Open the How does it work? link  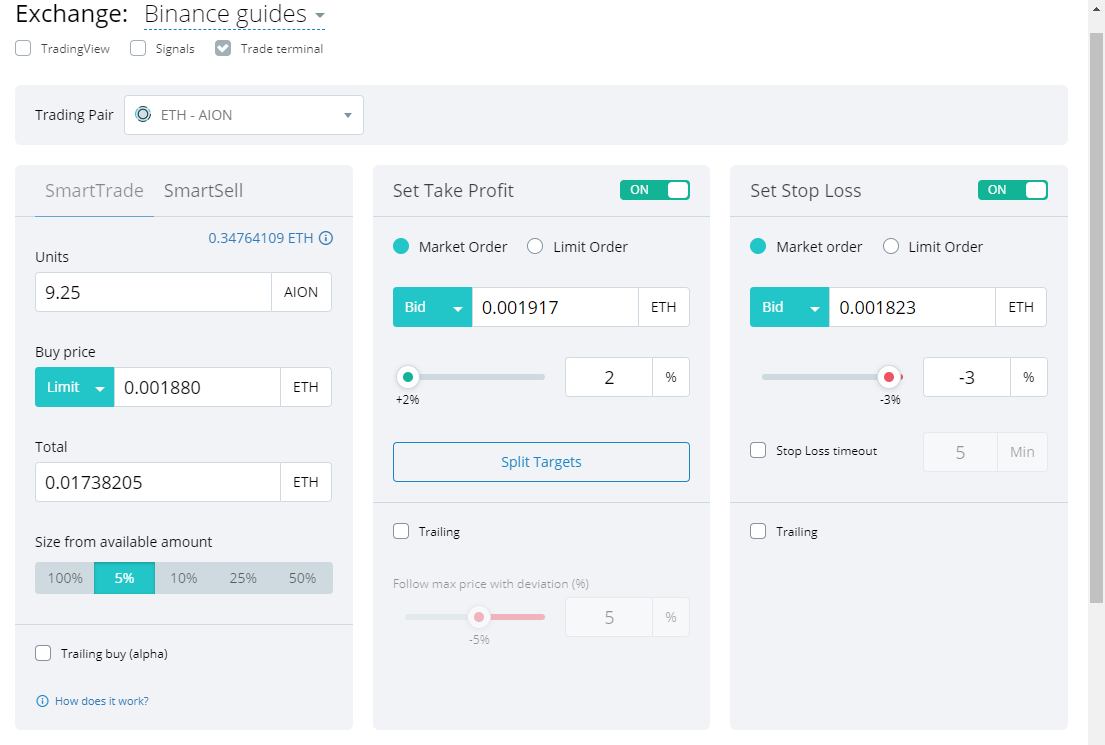[101, 701]
